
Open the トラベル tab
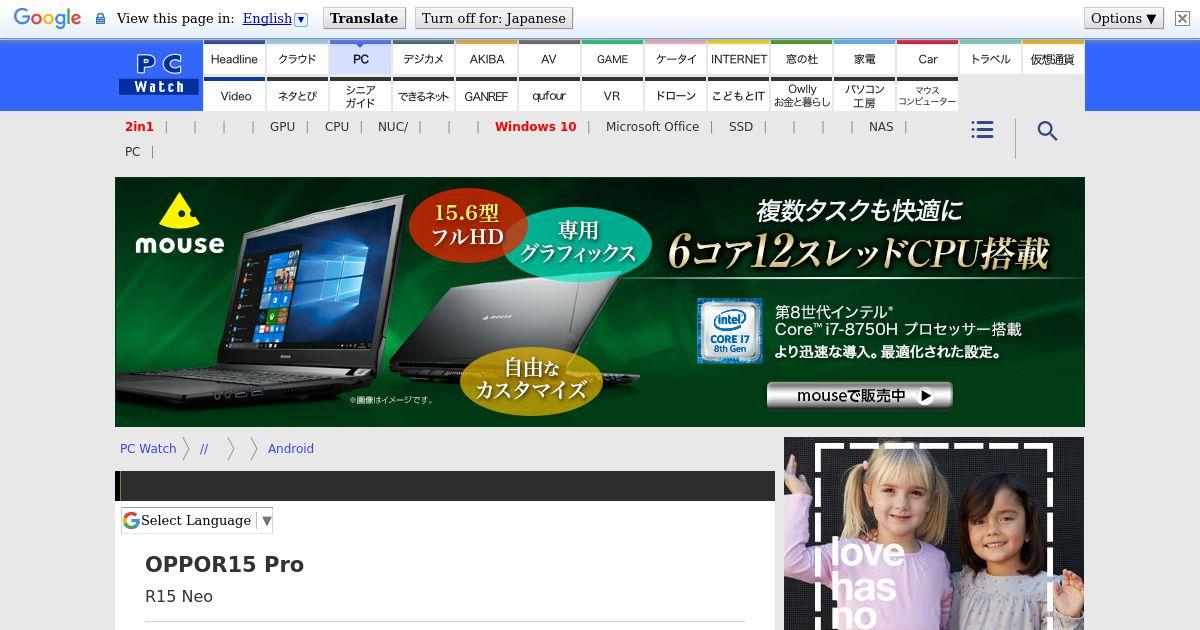point(990,58)
